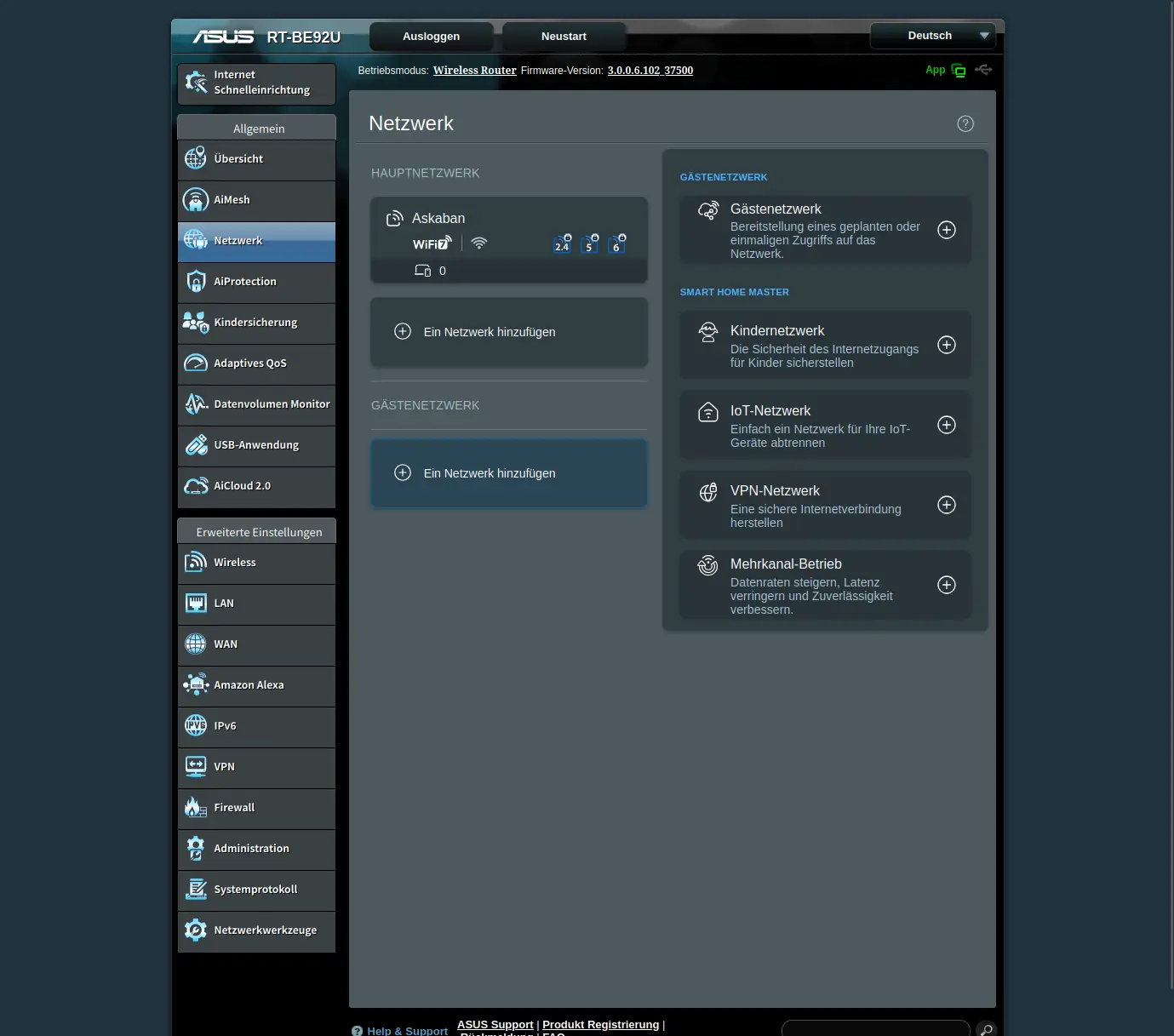
Task: Click the network devices icon beside App
Action: [959, 71]
